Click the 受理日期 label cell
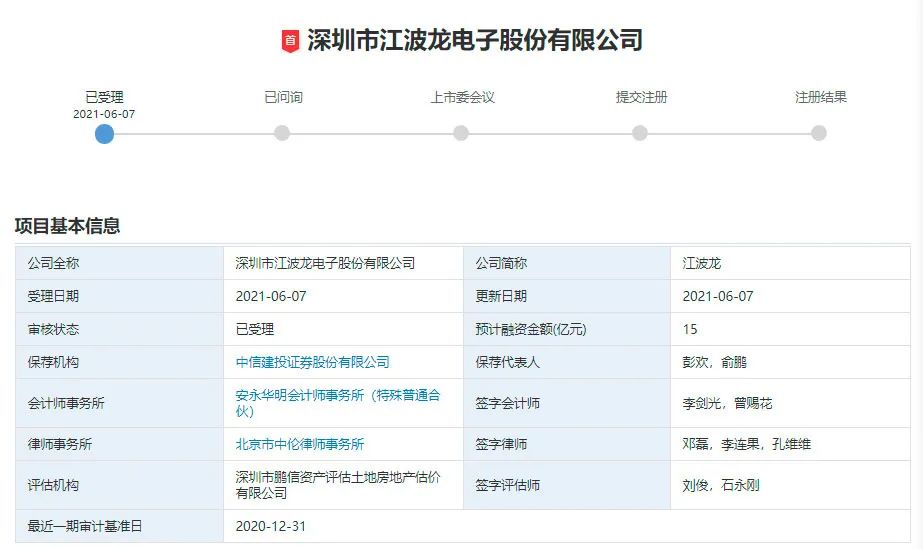 [119, 296]
